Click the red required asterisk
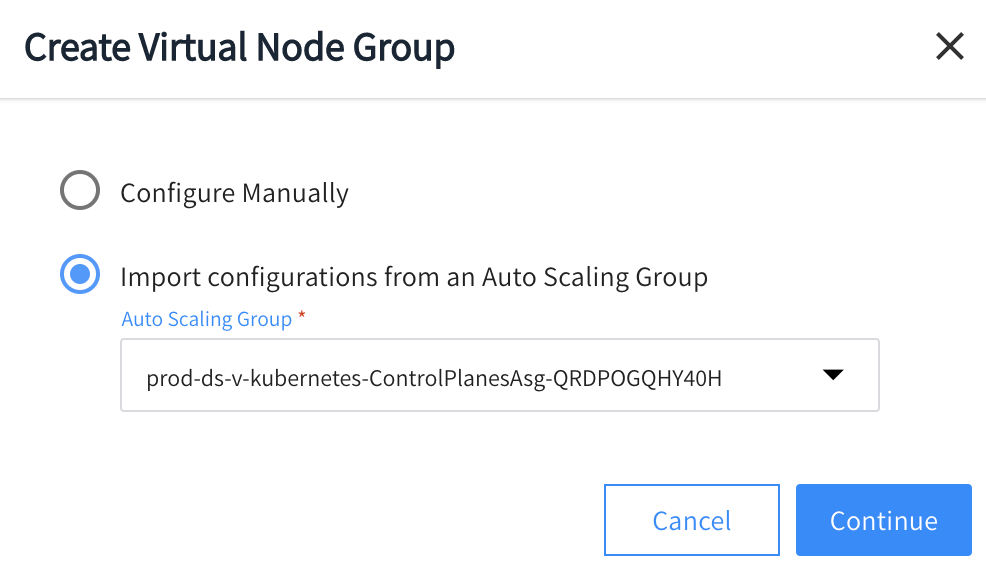The height and width of the screenshot is (566, 986). (302, 317)
